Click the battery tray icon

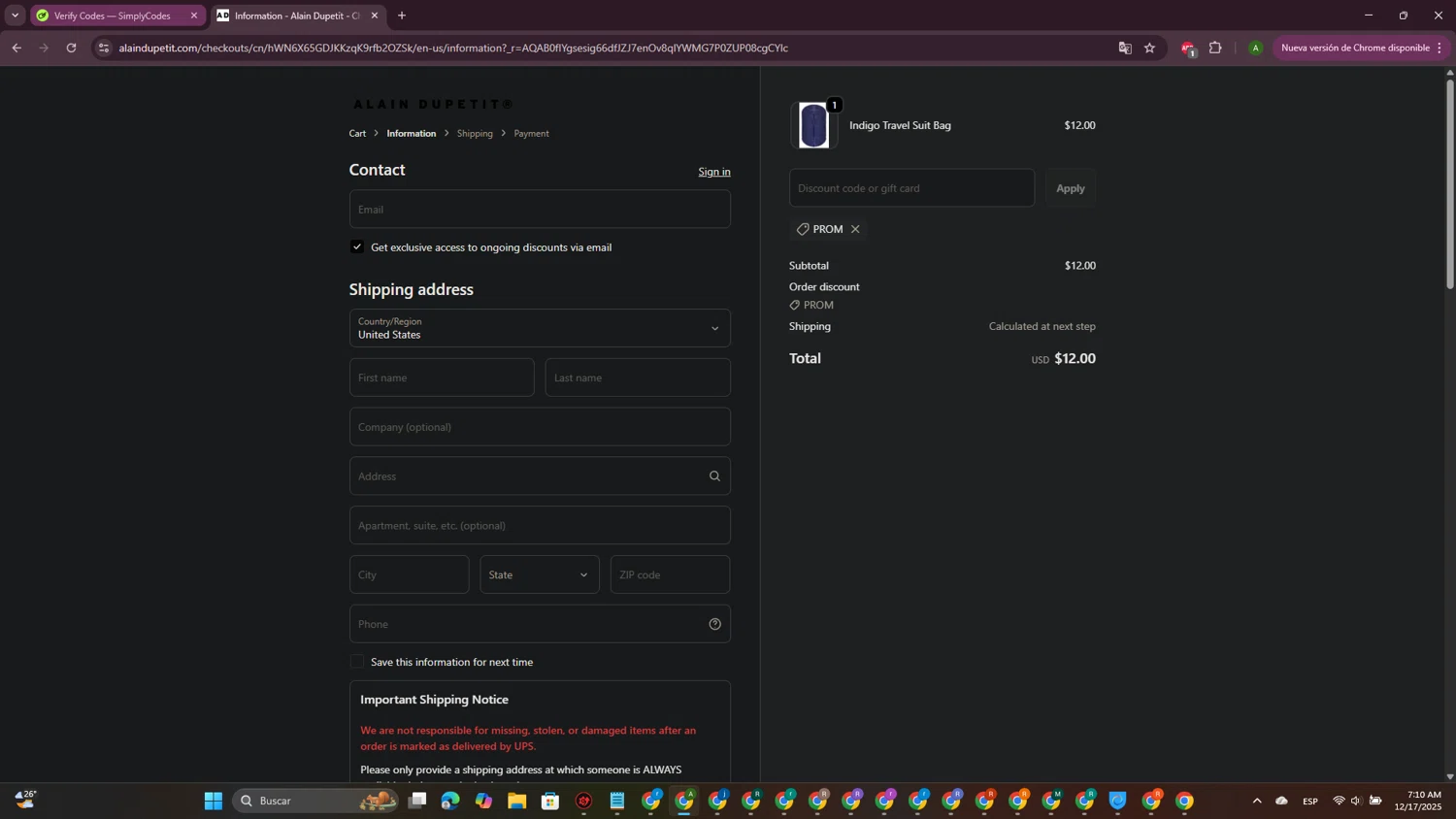pyautogui.click(x=1375, y=801)
